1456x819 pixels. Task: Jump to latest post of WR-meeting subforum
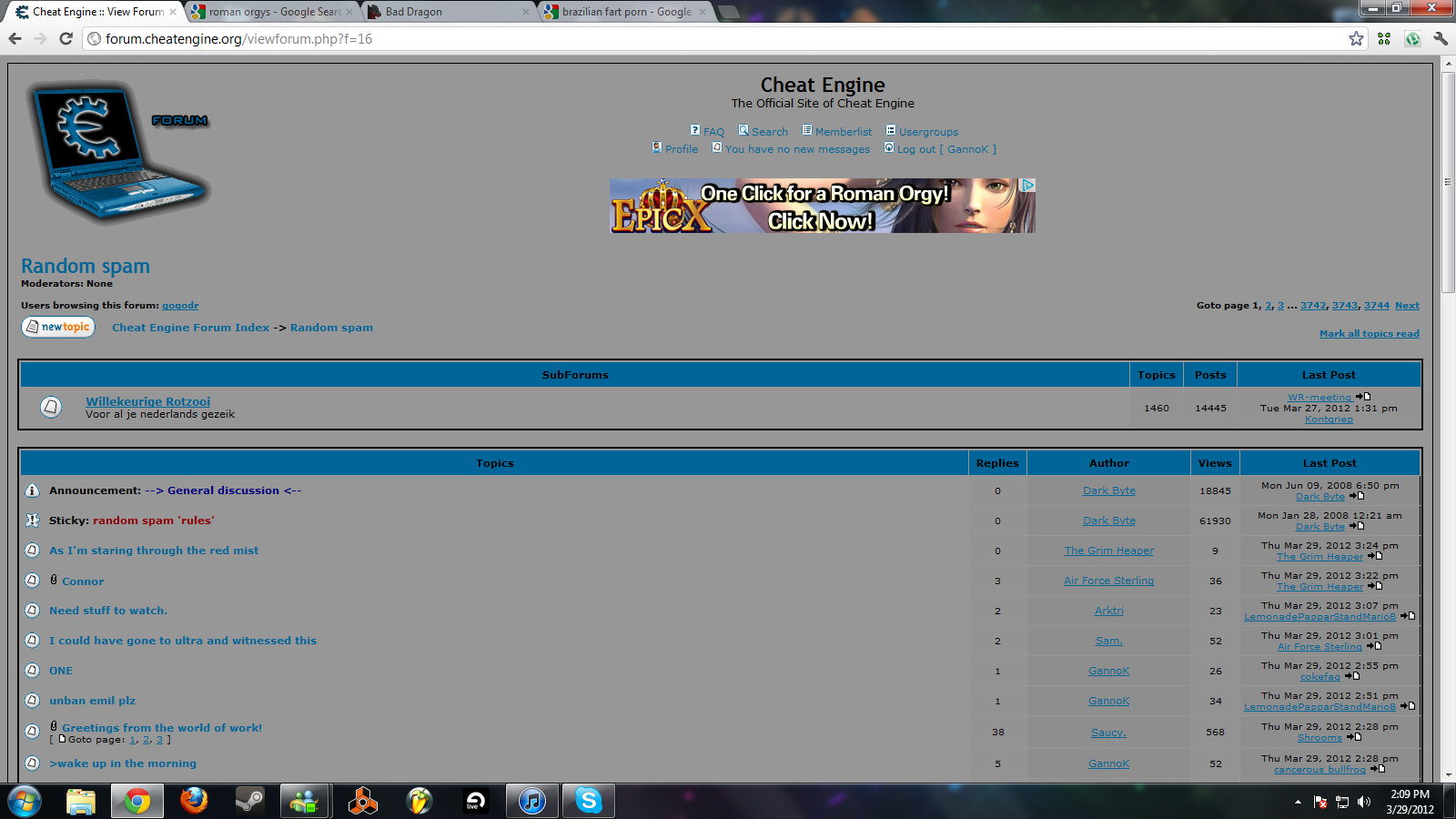[1362, 397]
